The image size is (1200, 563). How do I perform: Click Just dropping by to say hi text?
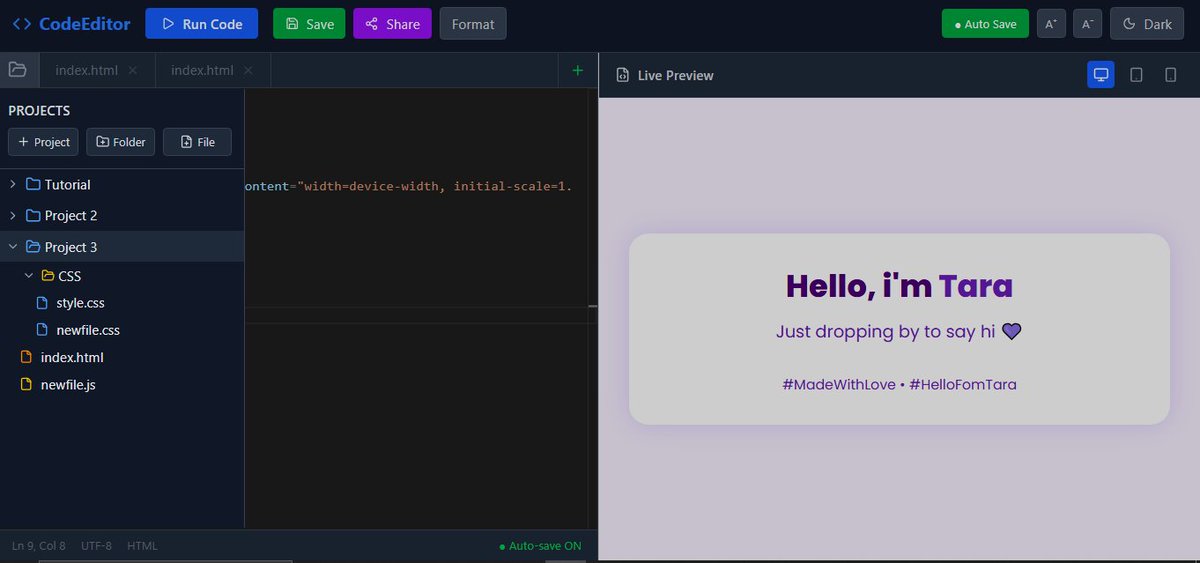coord(899,331)
